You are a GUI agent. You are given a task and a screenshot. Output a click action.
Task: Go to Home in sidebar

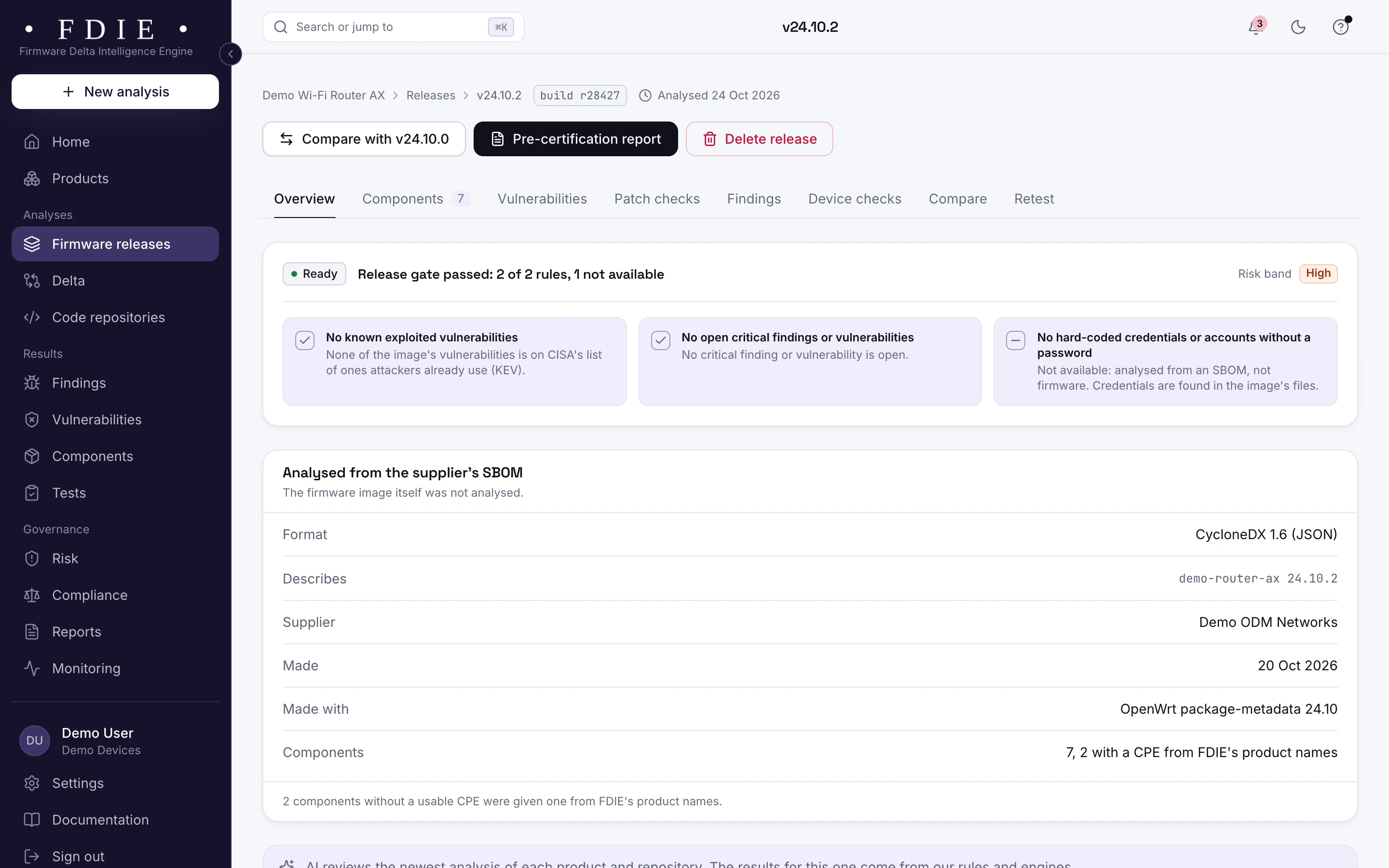(x=115, y=142)
